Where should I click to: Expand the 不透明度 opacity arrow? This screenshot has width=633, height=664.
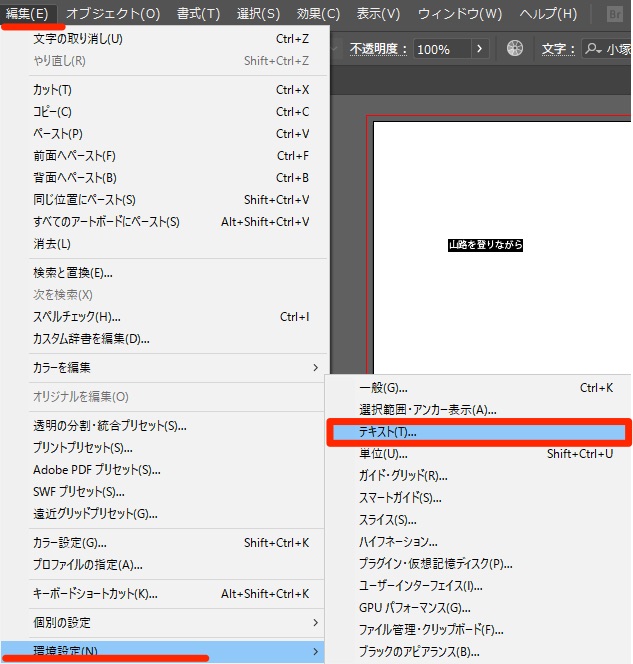click(x=479, y=49)
